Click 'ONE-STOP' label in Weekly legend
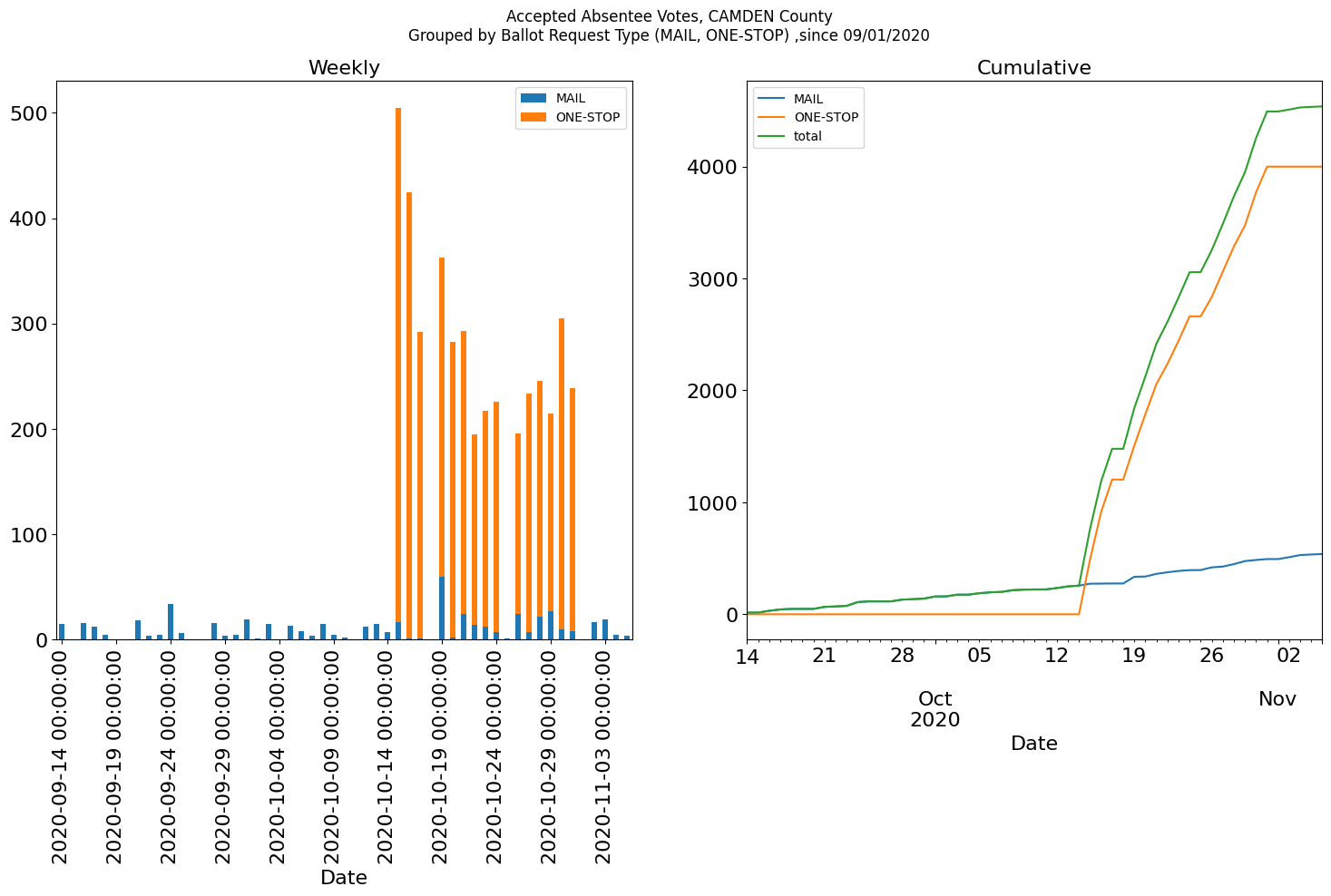 pos(588,118)
